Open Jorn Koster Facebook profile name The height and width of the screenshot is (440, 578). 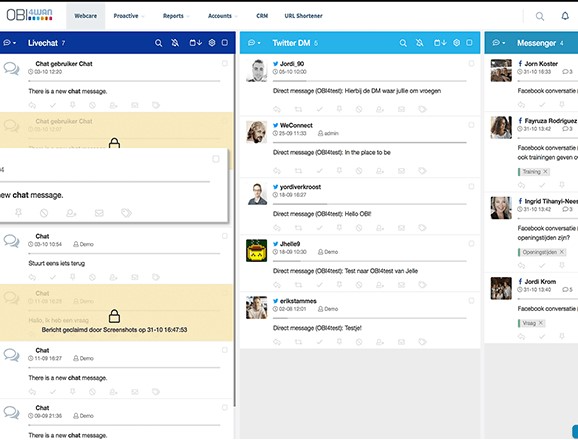541,63
